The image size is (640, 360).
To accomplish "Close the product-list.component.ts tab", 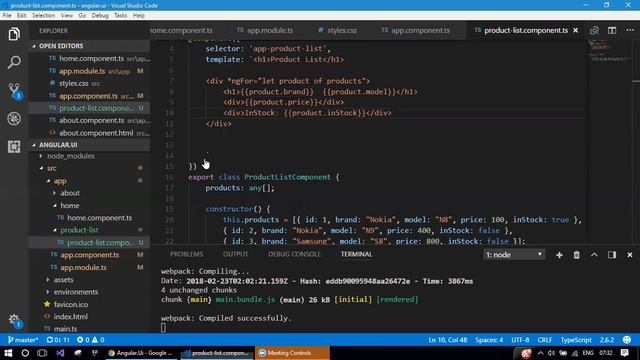I will pos(576,31).
